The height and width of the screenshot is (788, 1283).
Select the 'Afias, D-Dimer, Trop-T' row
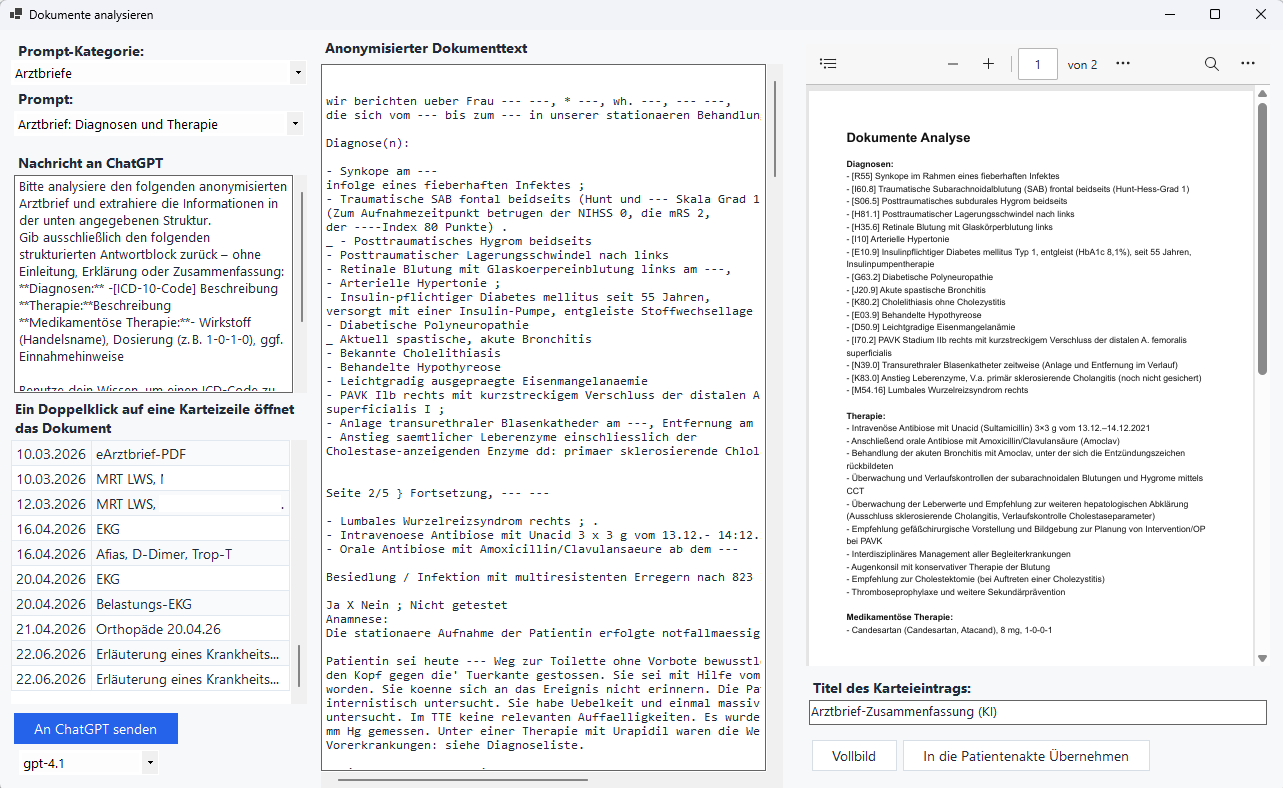151,554
